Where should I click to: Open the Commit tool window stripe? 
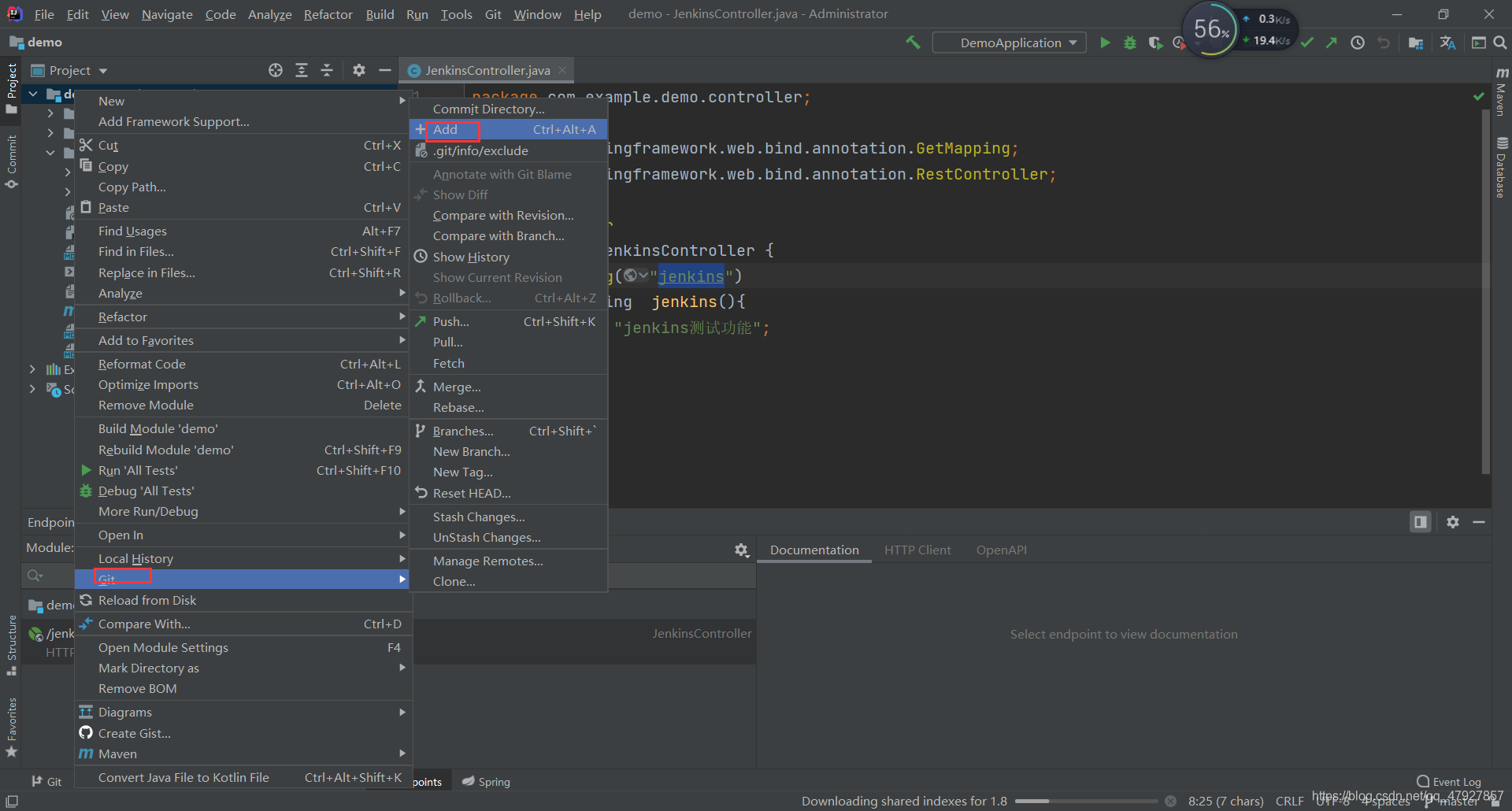pos(11,161)
